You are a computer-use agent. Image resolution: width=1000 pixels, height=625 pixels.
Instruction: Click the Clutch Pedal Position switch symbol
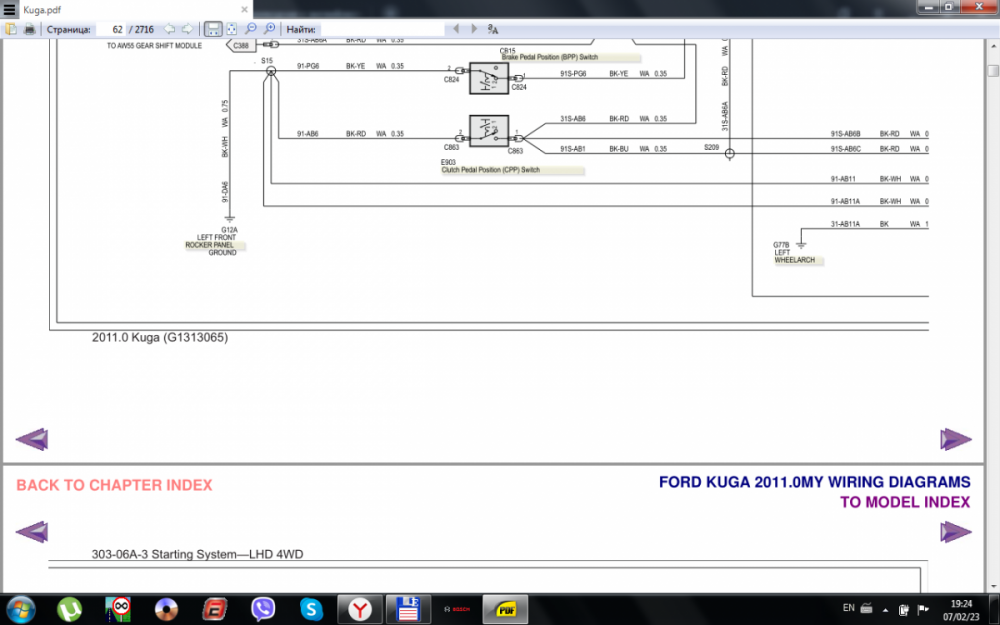pos(489,131)
